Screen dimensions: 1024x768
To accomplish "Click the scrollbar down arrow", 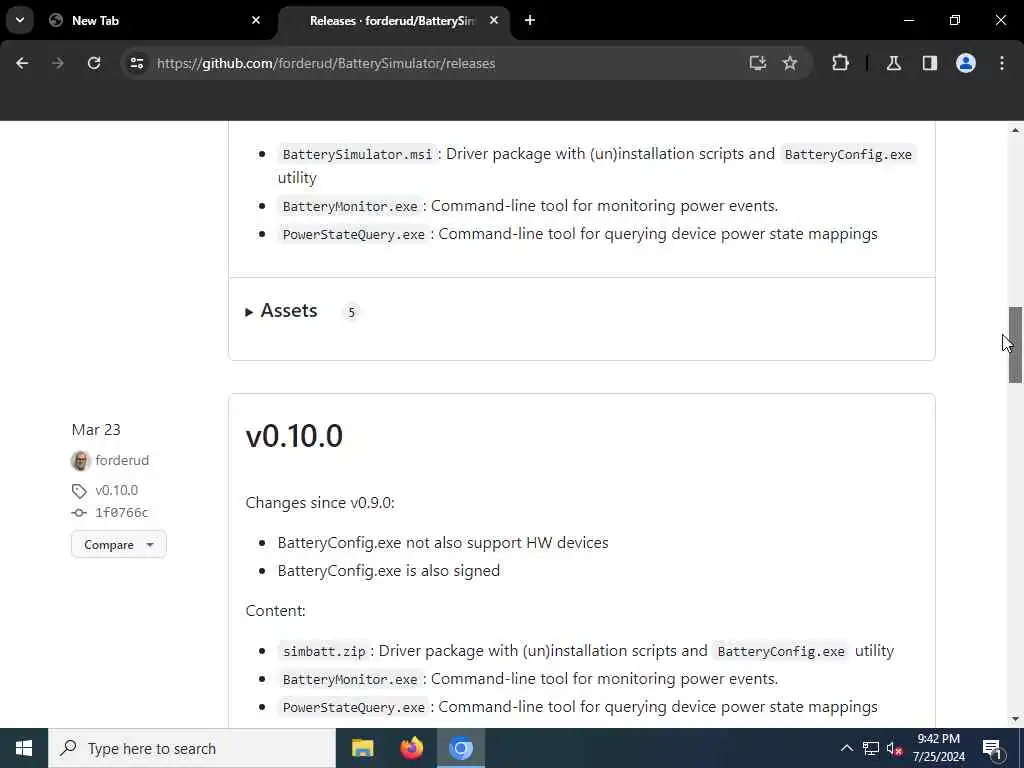I will tap(1015, 719).
